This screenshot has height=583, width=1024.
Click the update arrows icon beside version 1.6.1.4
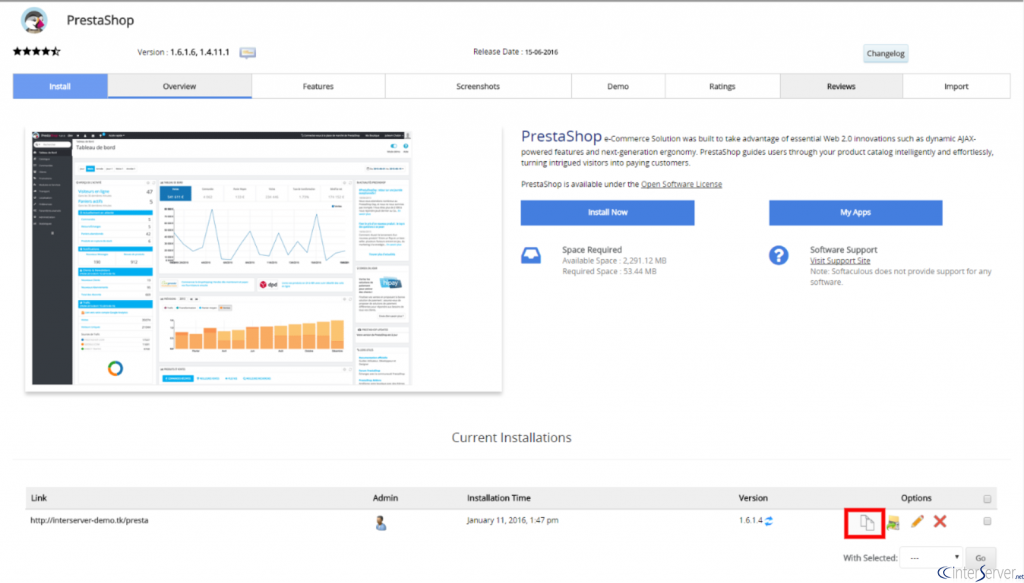[769, 521]
